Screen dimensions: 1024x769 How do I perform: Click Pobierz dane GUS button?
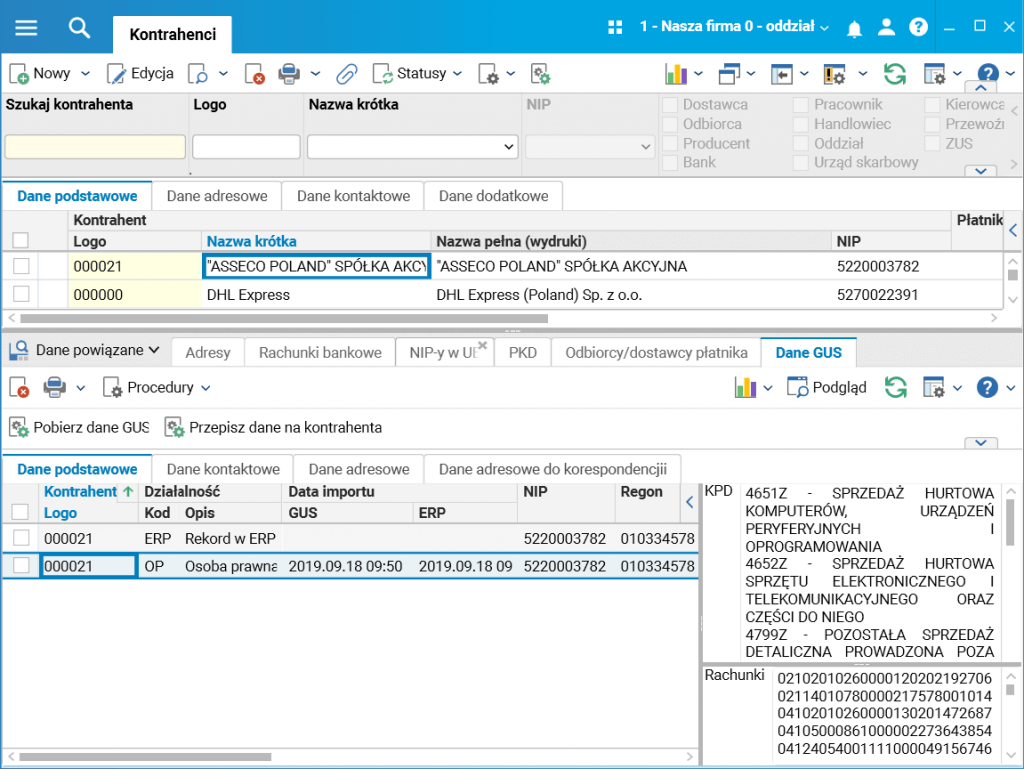coord(80,427)
